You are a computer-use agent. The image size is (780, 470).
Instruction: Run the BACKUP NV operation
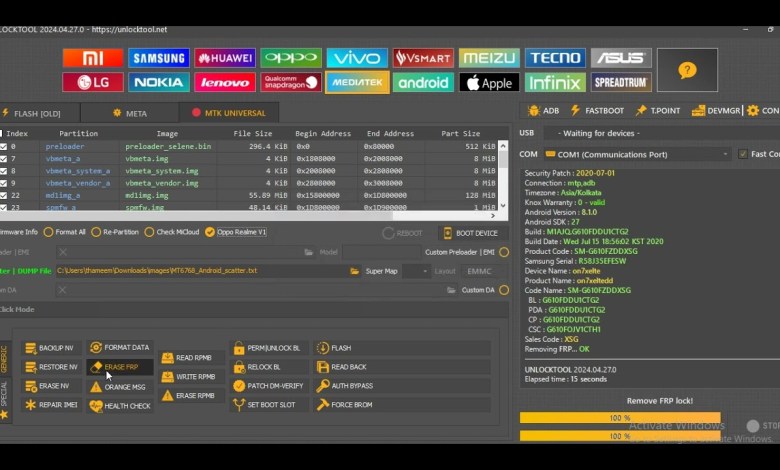tap(50, 348)
